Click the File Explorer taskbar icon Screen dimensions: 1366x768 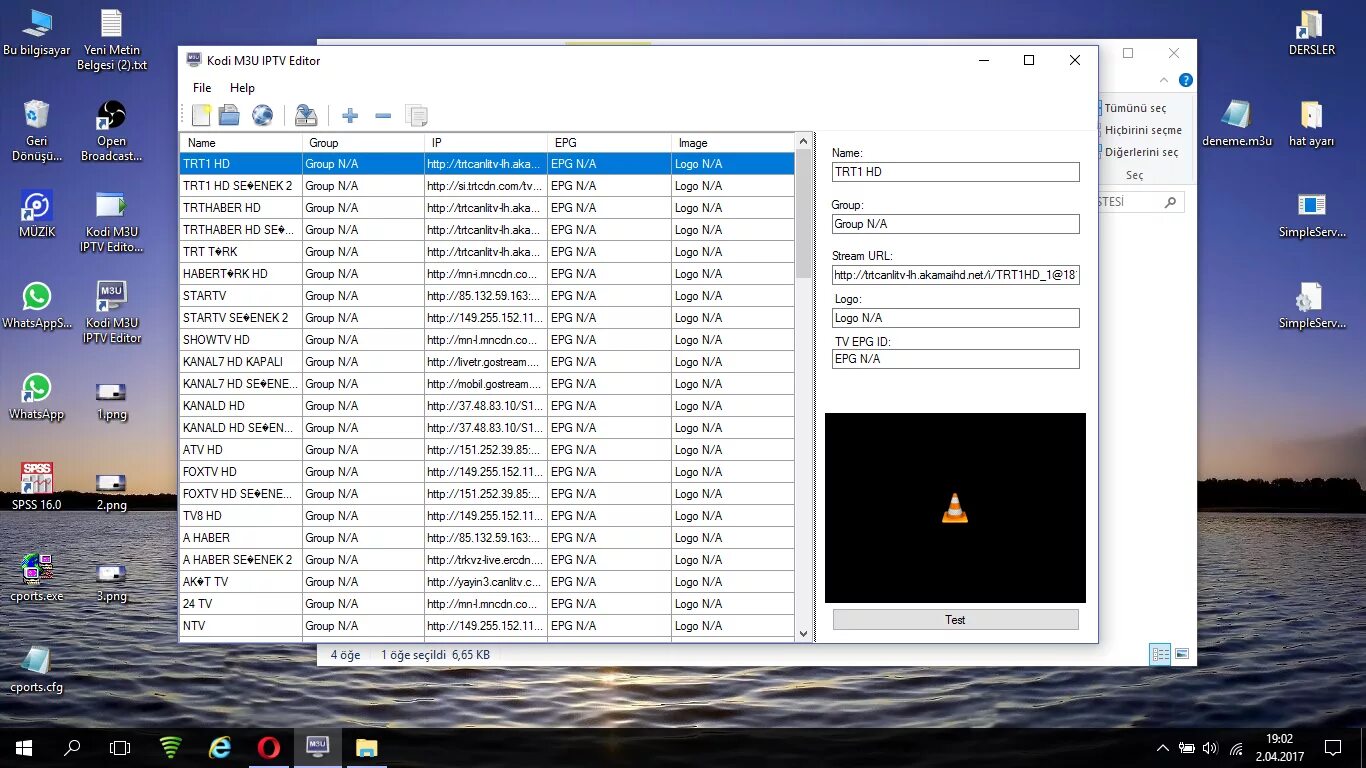366,747
